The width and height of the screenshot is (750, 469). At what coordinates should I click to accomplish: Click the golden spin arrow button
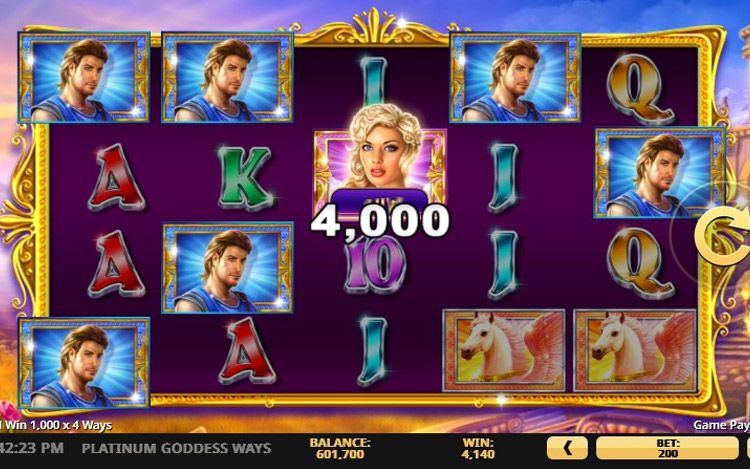point(722,235)
